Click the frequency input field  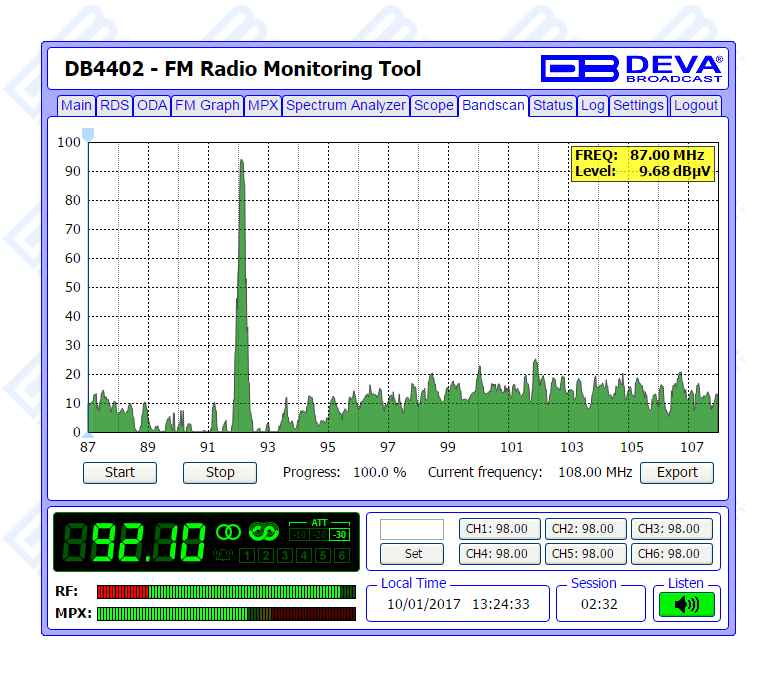(412, 529)
